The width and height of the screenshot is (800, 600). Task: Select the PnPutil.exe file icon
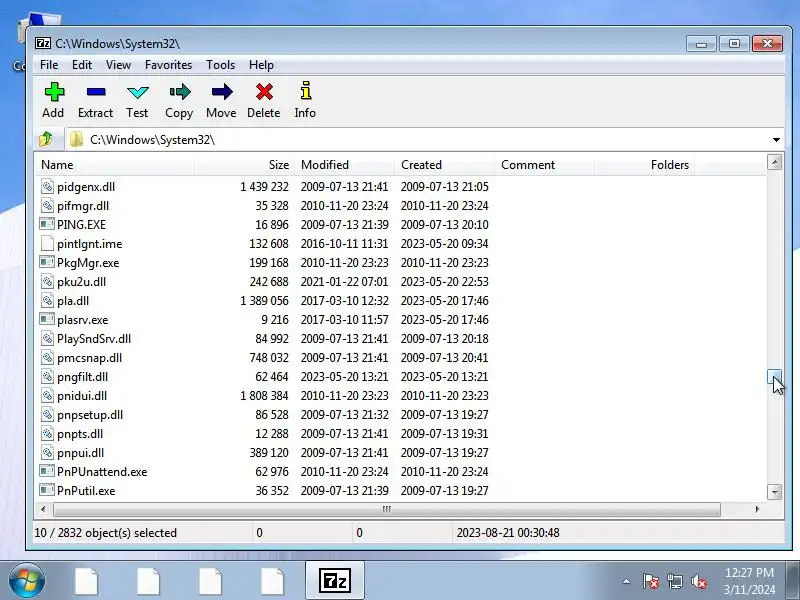click(x=47, y=491)
